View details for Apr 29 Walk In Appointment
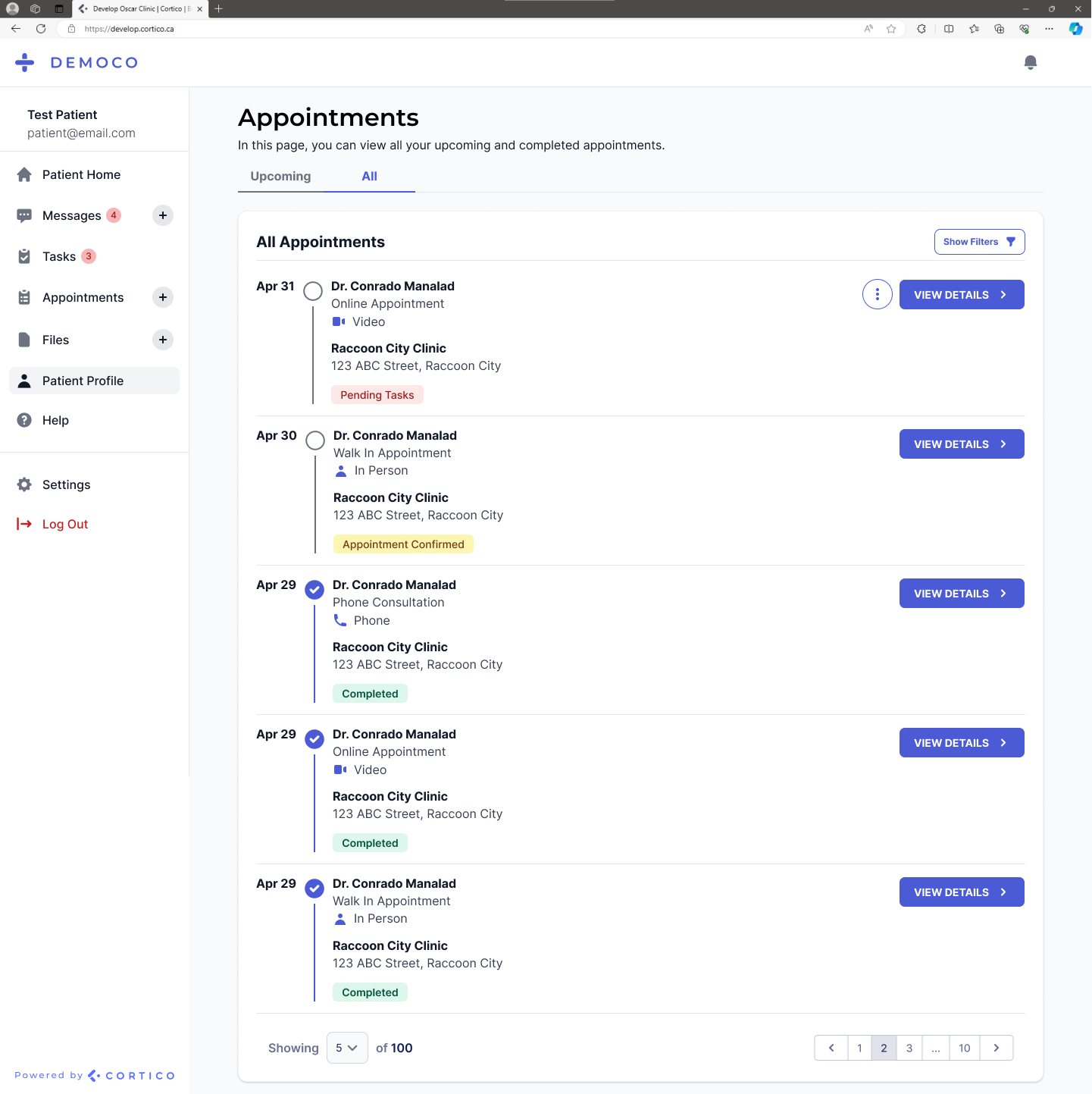The image size is (1092, 1094). 962,892
